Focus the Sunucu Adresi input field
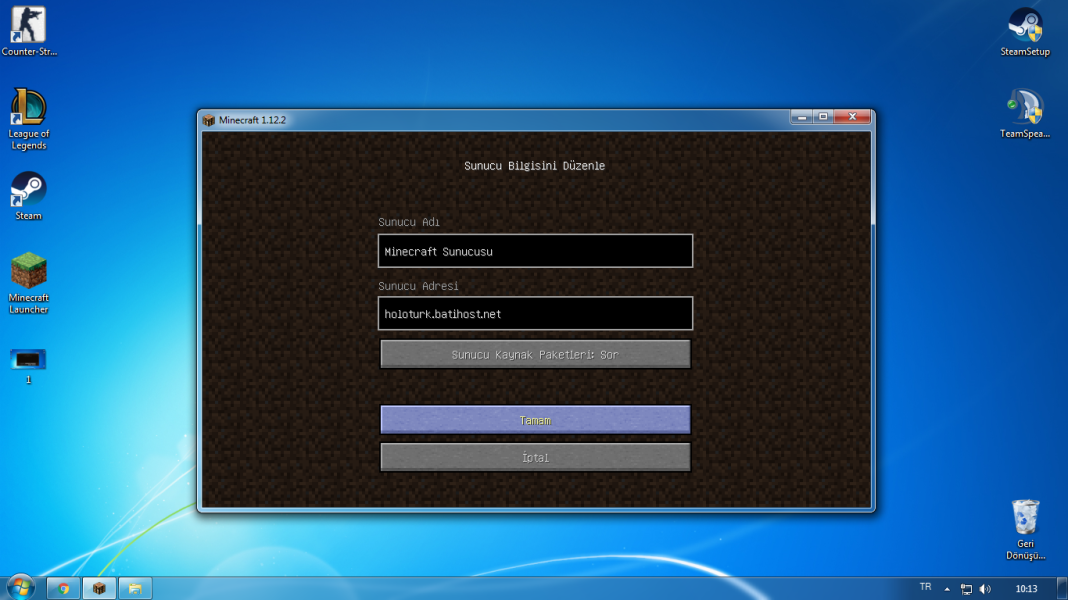This screenshot has height=600, width=1068. pos(535,313)
